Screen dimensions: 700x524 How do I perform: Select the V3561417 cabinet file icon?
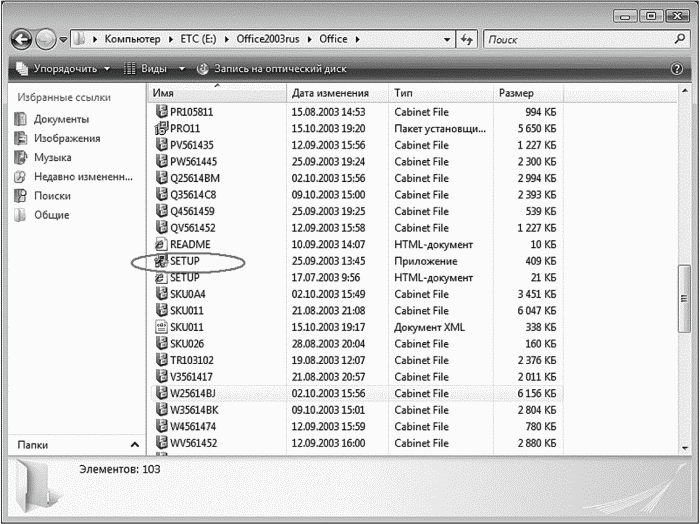point(161,376)
